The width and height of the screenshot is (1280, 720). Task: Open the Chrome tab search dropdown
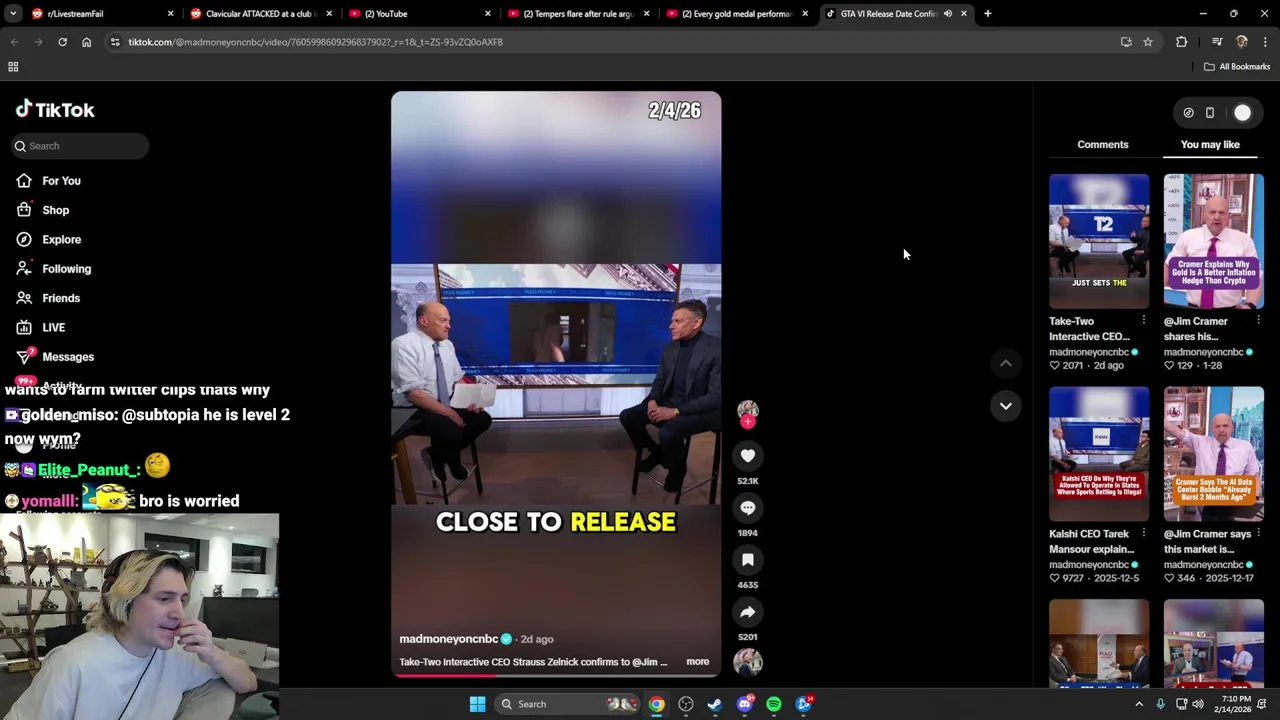14,14
